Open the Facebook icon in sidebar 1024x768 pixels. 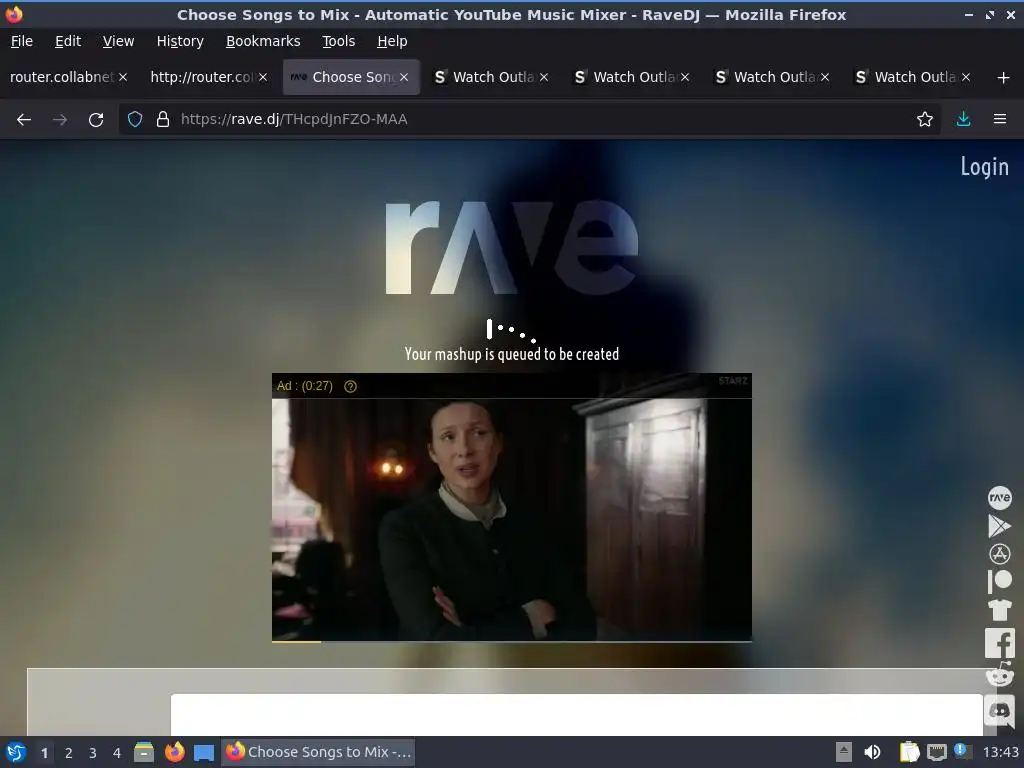click(x=999, y=643)
